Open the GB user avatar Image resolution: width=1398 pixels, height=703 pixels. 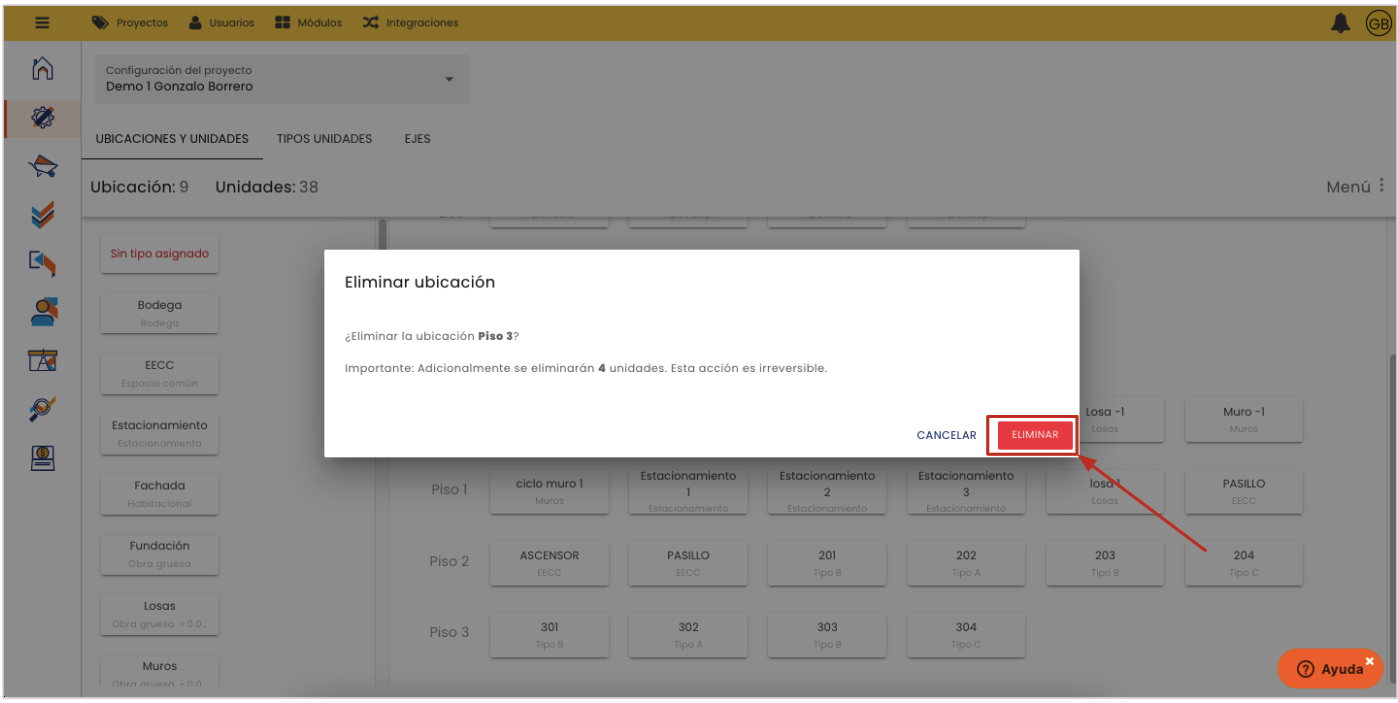point(1378,24)
